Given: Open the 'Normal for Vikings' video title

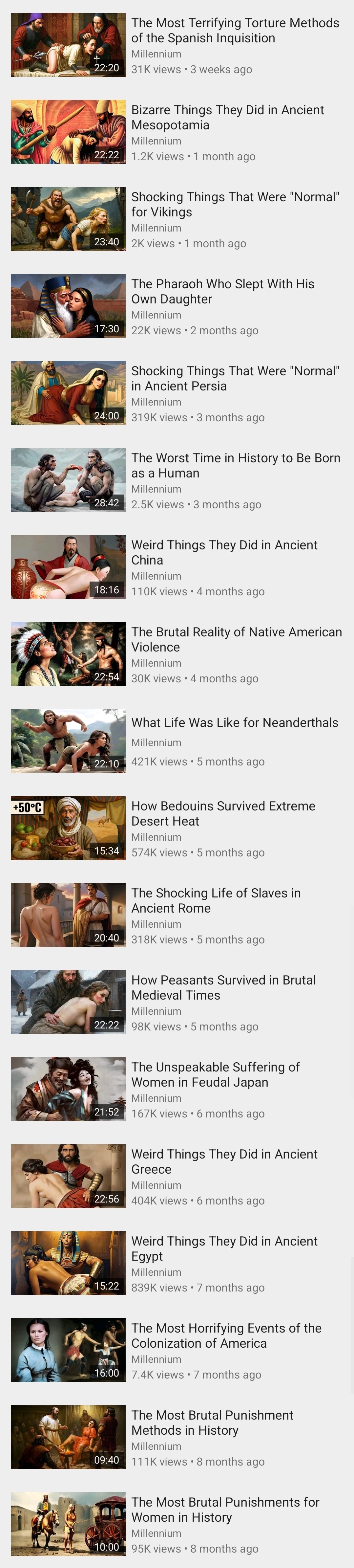Looking at the screenshot, I should tap(235, 205).
